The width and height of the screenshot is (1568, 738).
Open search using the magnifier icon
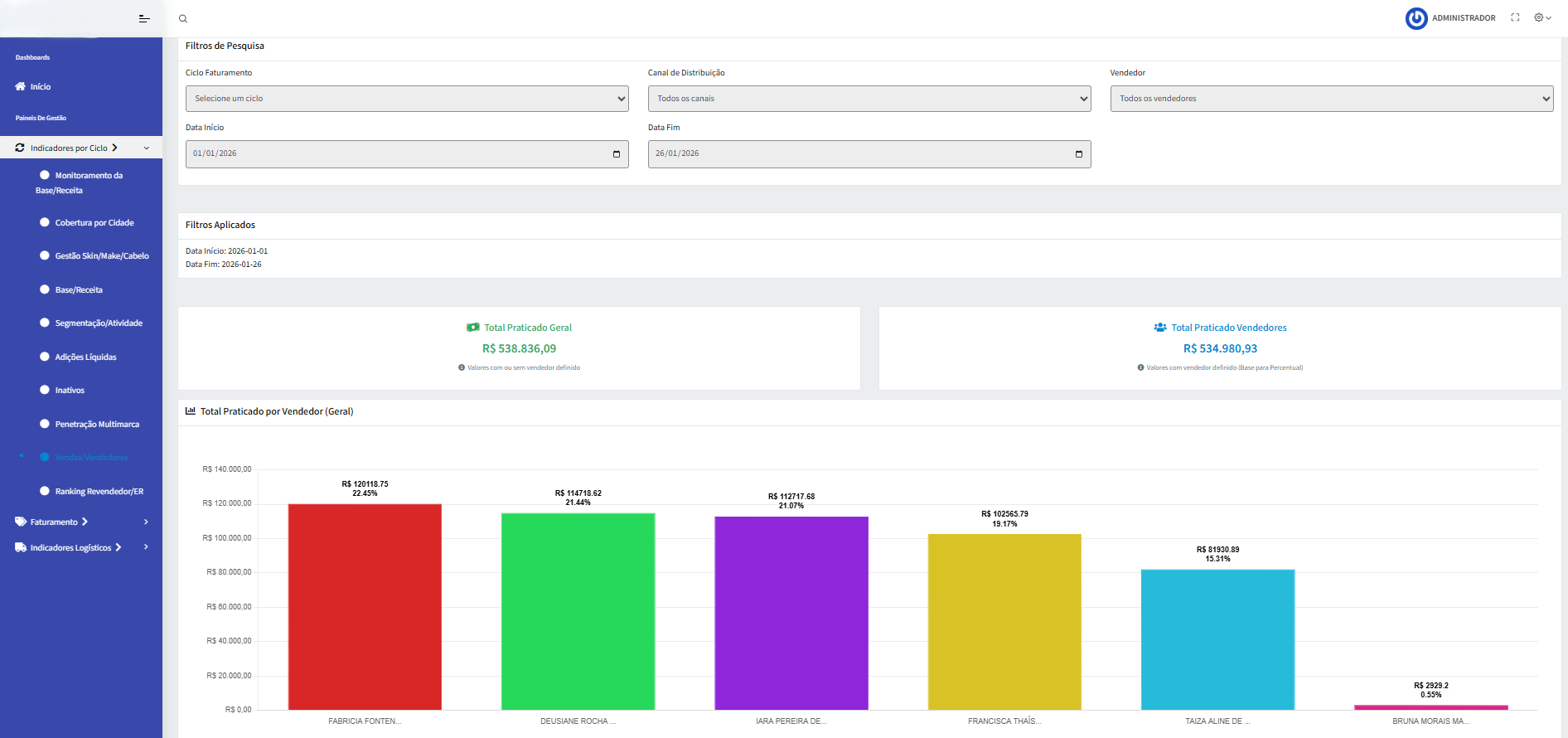click(183, 18)
